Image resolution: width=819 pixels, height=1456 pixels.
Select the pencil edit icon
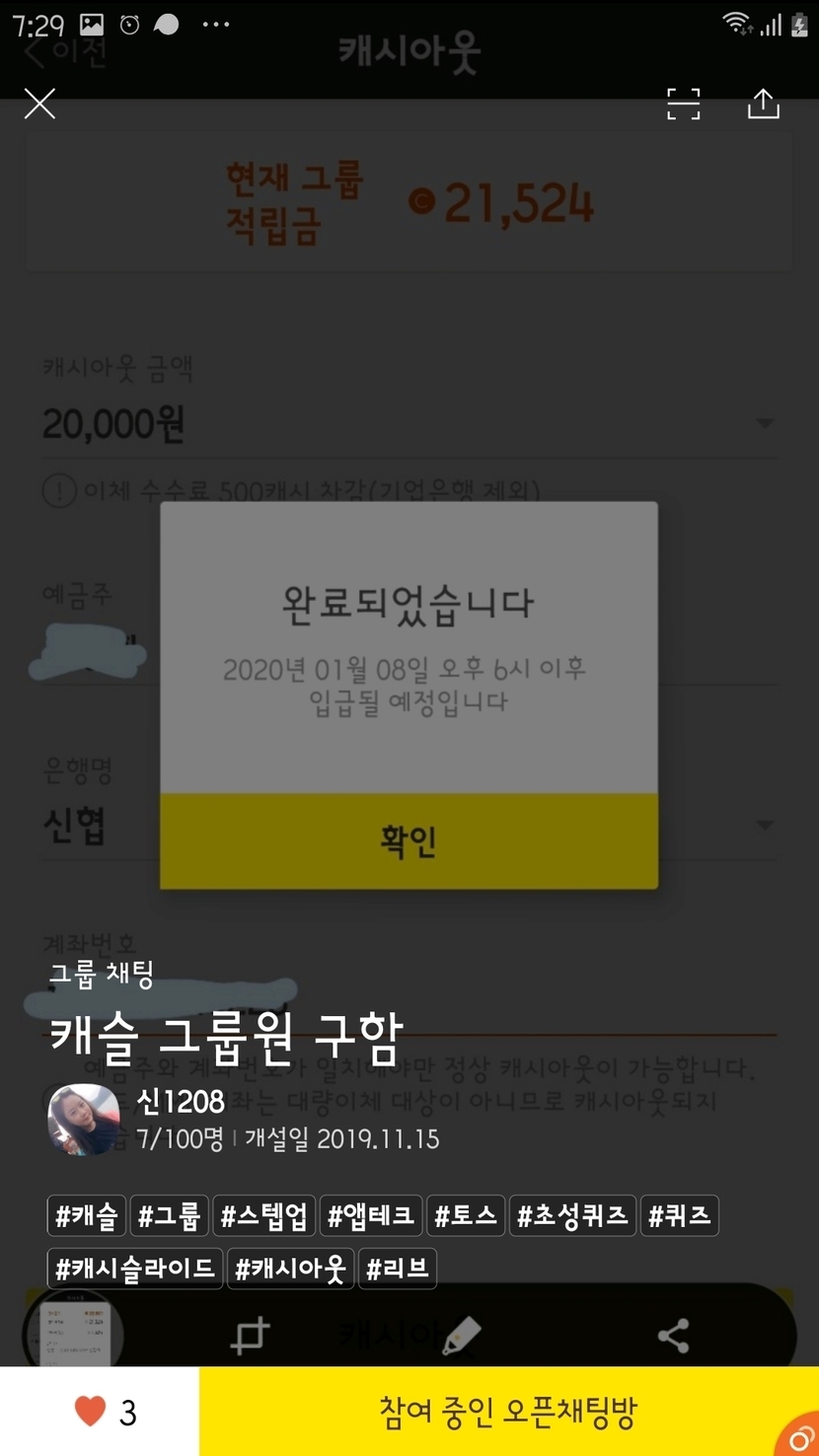[x=461, y=1336]
